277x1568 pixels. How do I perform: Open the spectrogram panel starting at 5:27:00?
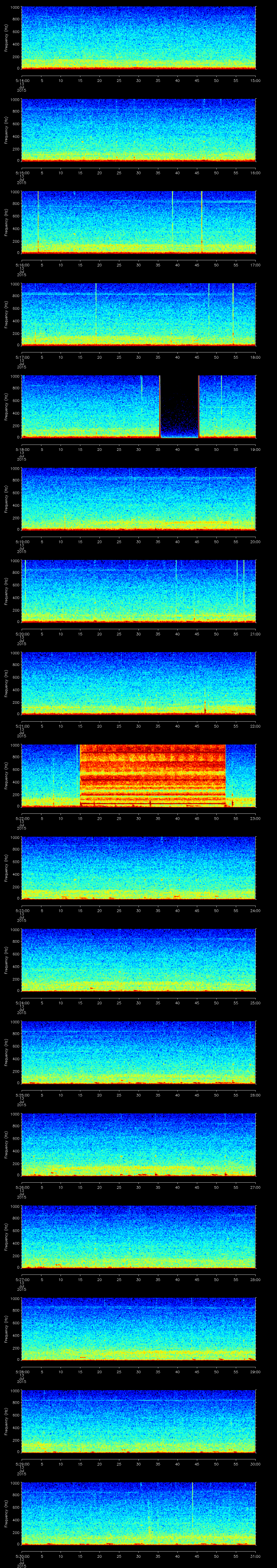[x=139, y=1237]
